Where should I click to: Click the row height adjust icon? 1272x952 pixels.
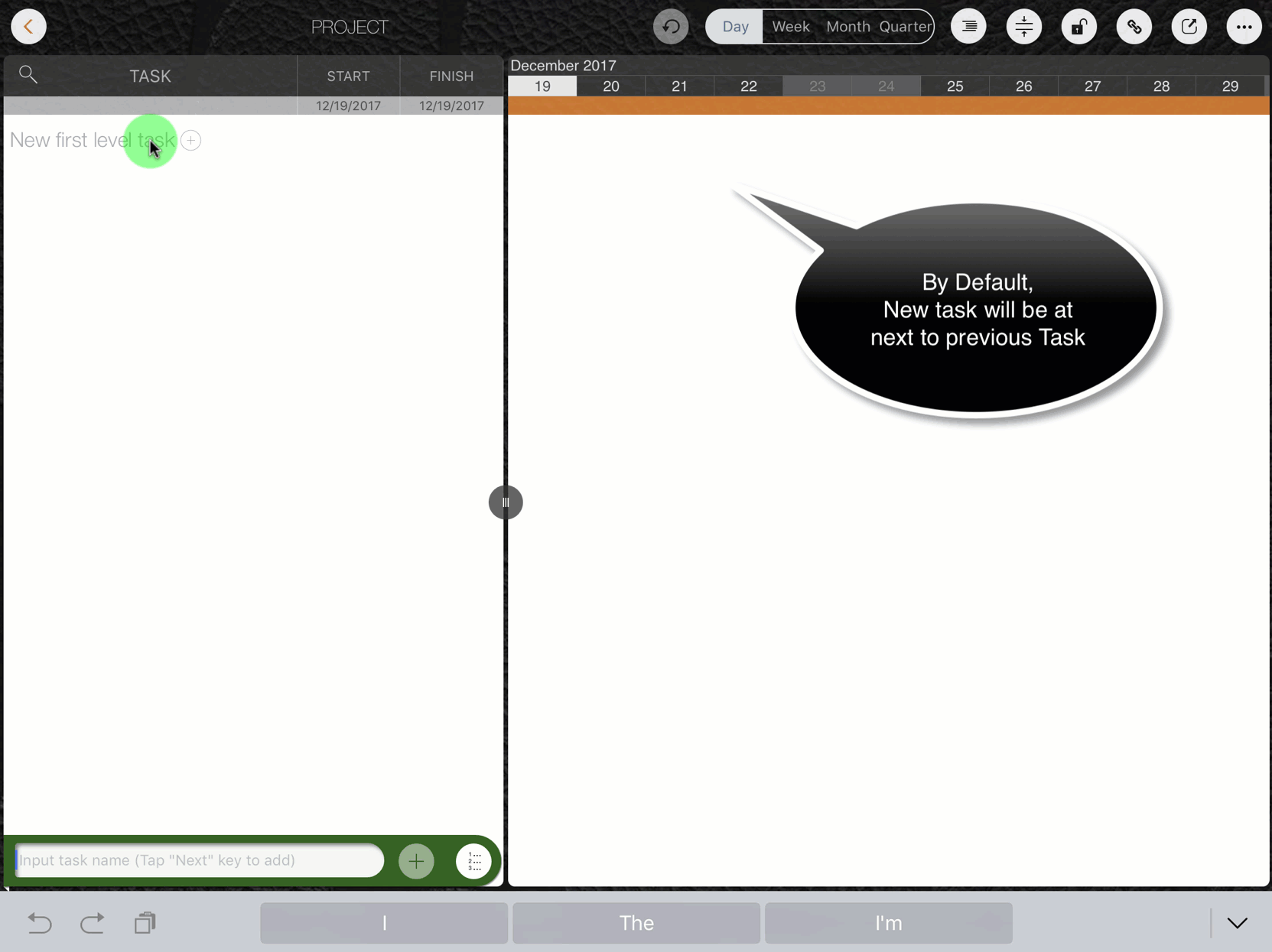[x=1023, y=27]
